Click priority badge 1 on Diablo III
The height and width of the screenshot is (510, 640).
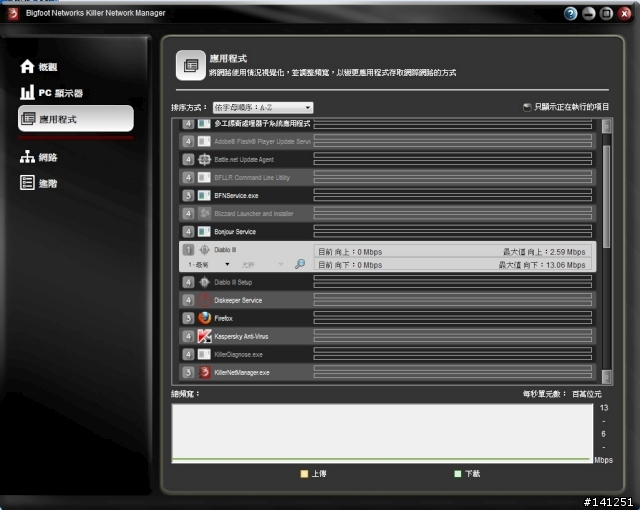tap(188, 250)
